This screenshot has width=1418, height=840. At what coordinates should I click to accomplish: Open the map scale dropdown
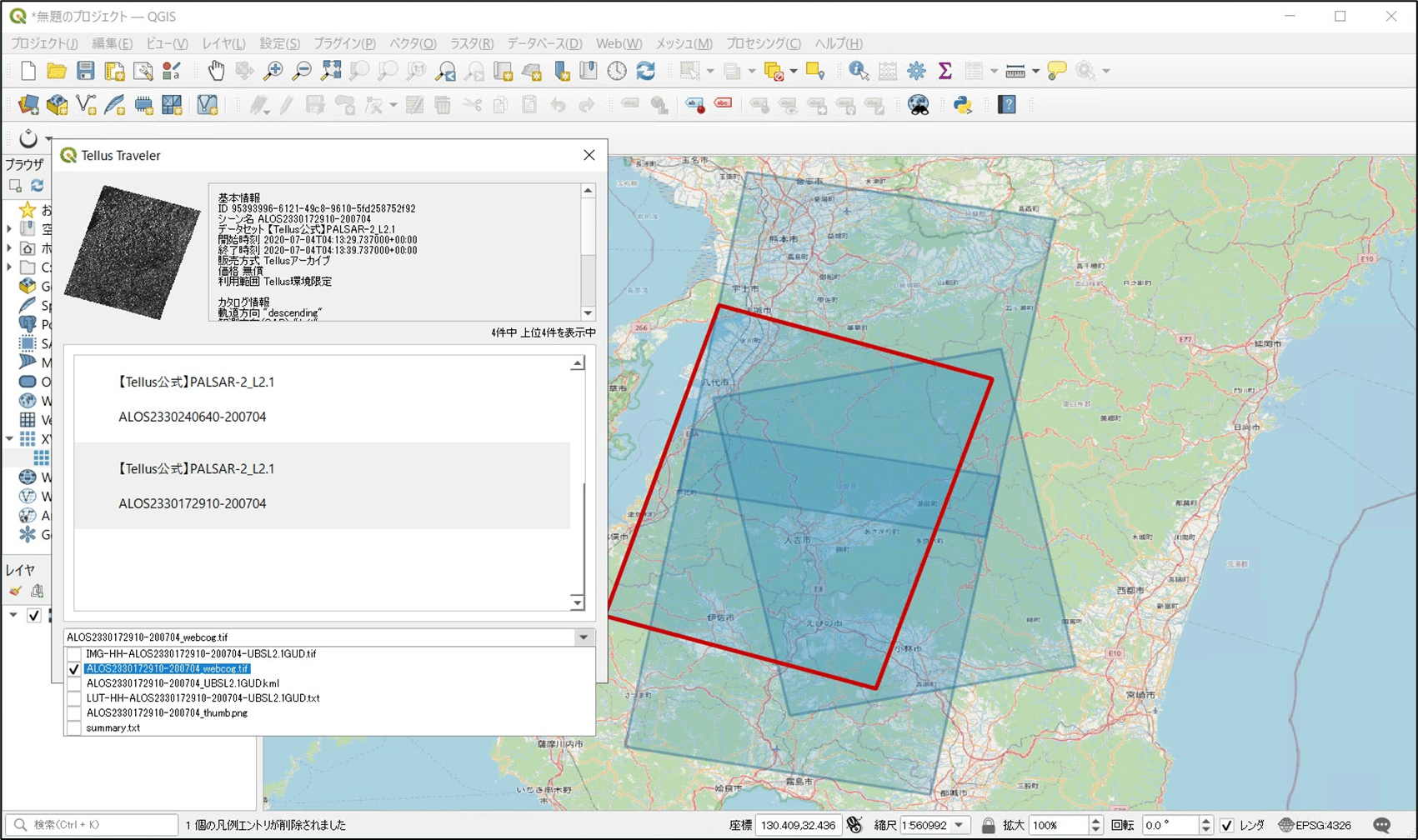(960, 825)
